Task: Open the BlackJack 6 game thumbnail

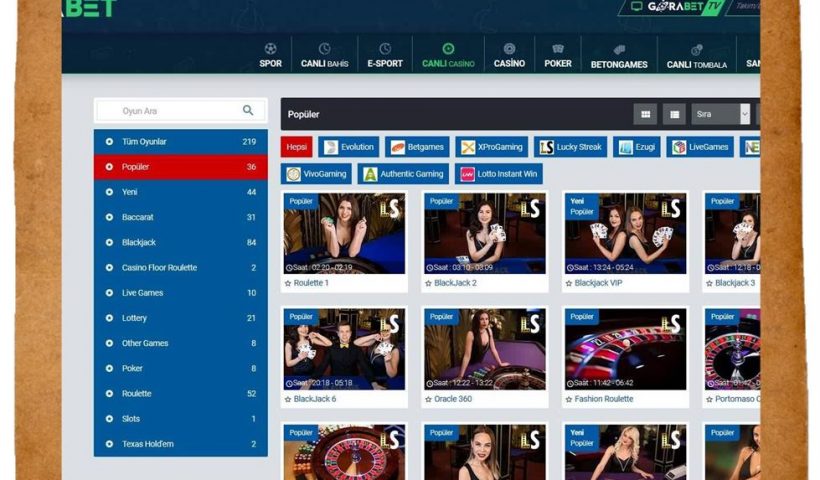Action: tap(344, 349)
